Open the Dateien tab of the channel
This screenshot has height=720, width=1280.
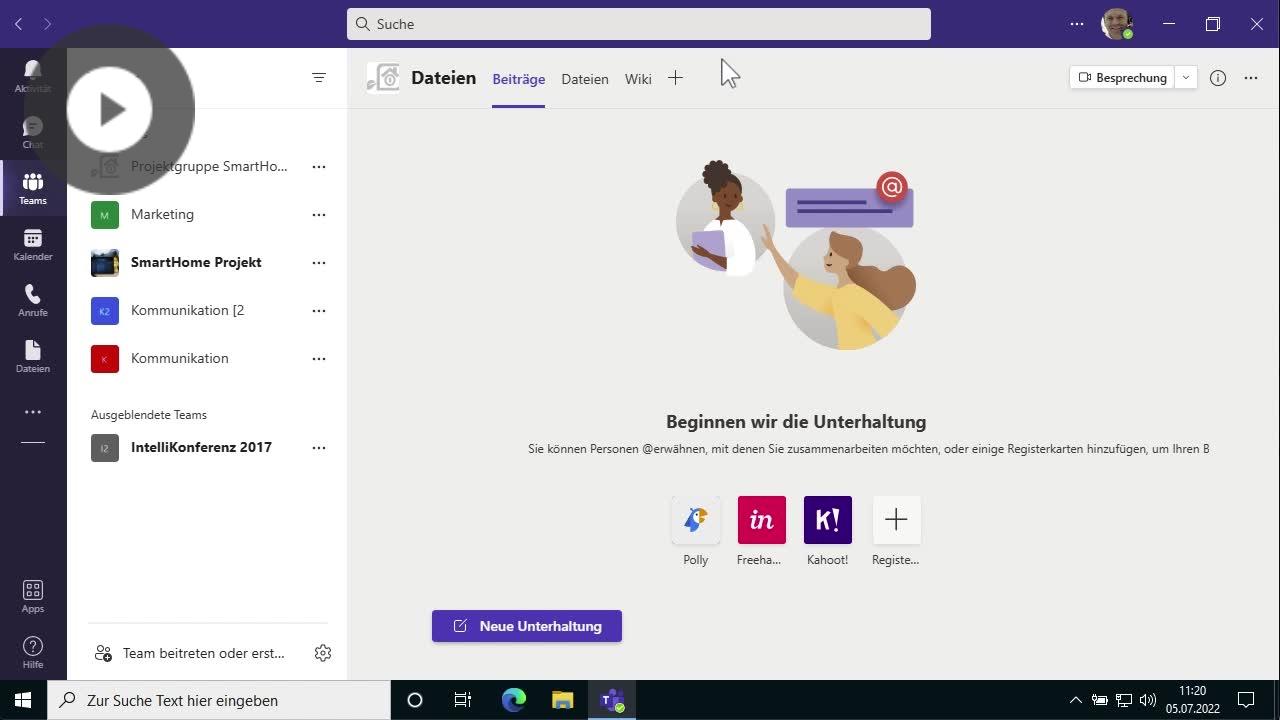(x=584, y=78)
